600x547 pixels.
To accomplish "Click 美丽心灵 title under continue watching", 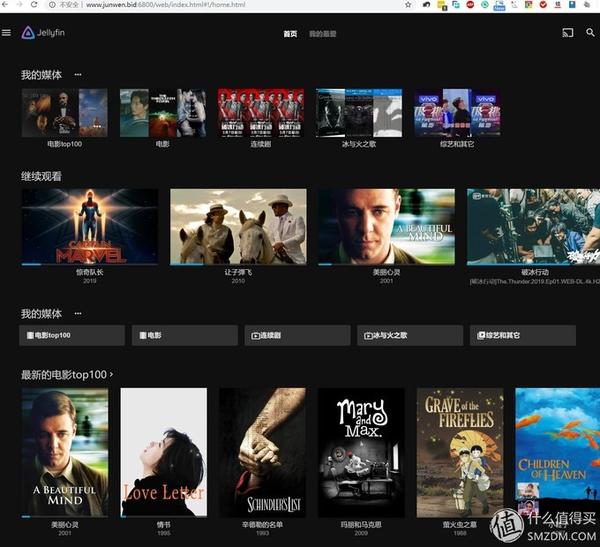I will pos(386,272).
